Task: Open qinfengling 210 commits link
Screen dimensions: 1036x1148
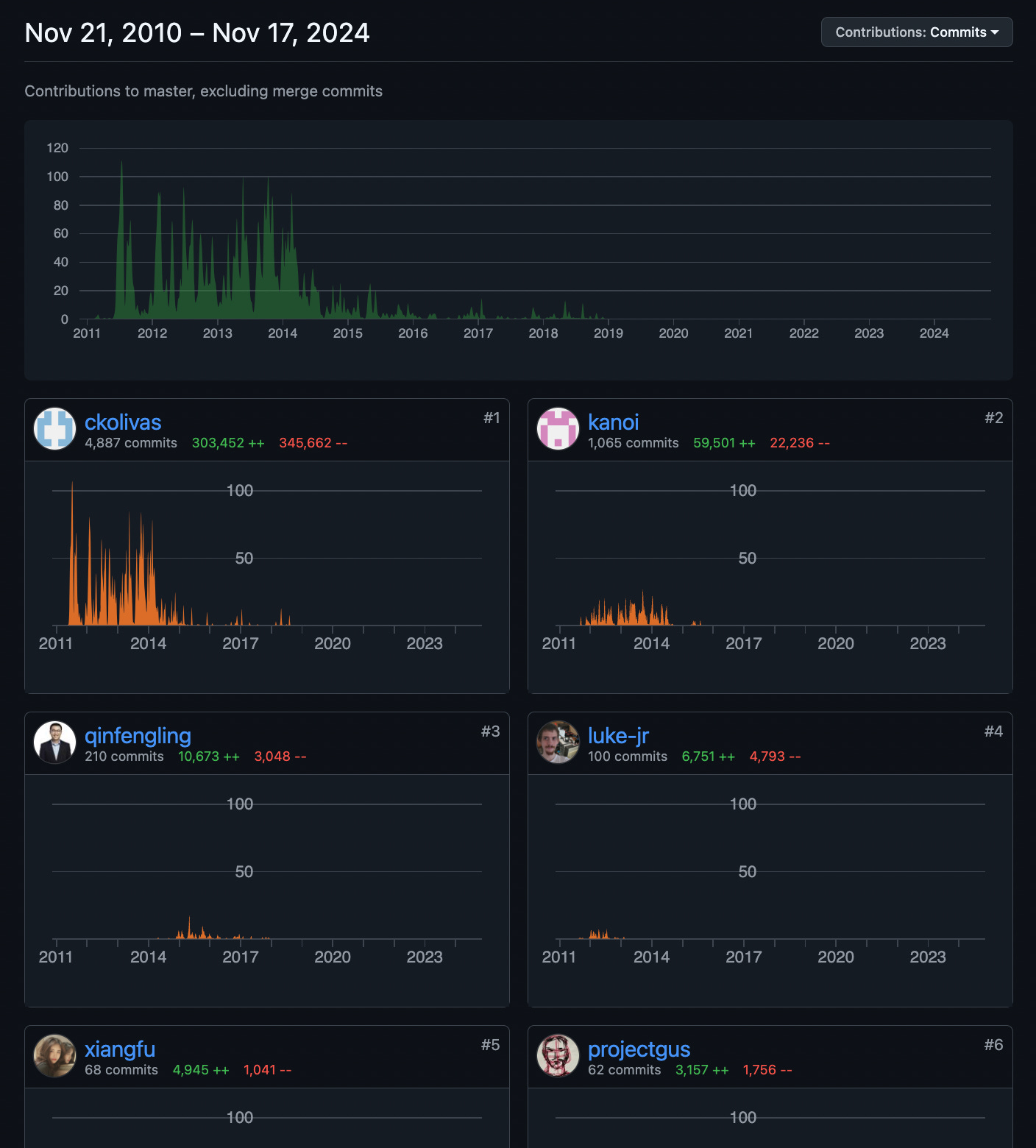Action: click(x=124, y=757)
